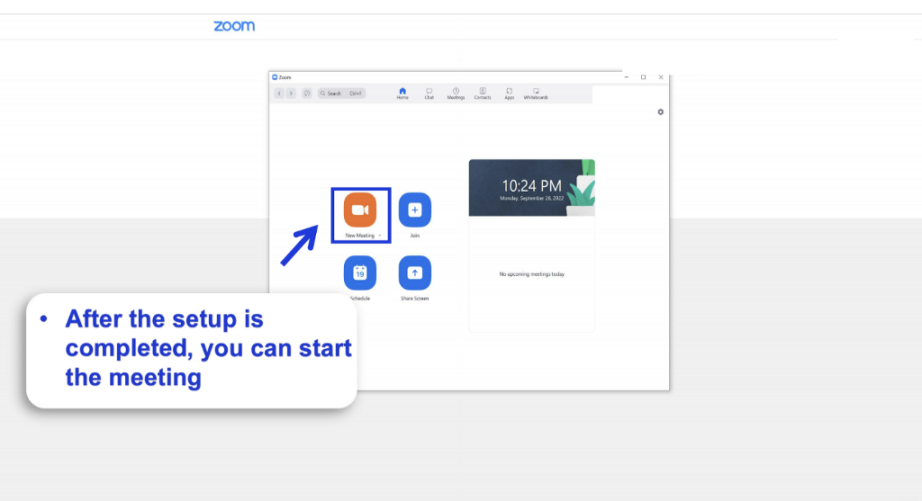The image size is (922, 501).
Task: Expand the New Meeting dropdown arrow
Action: point(380,236)
